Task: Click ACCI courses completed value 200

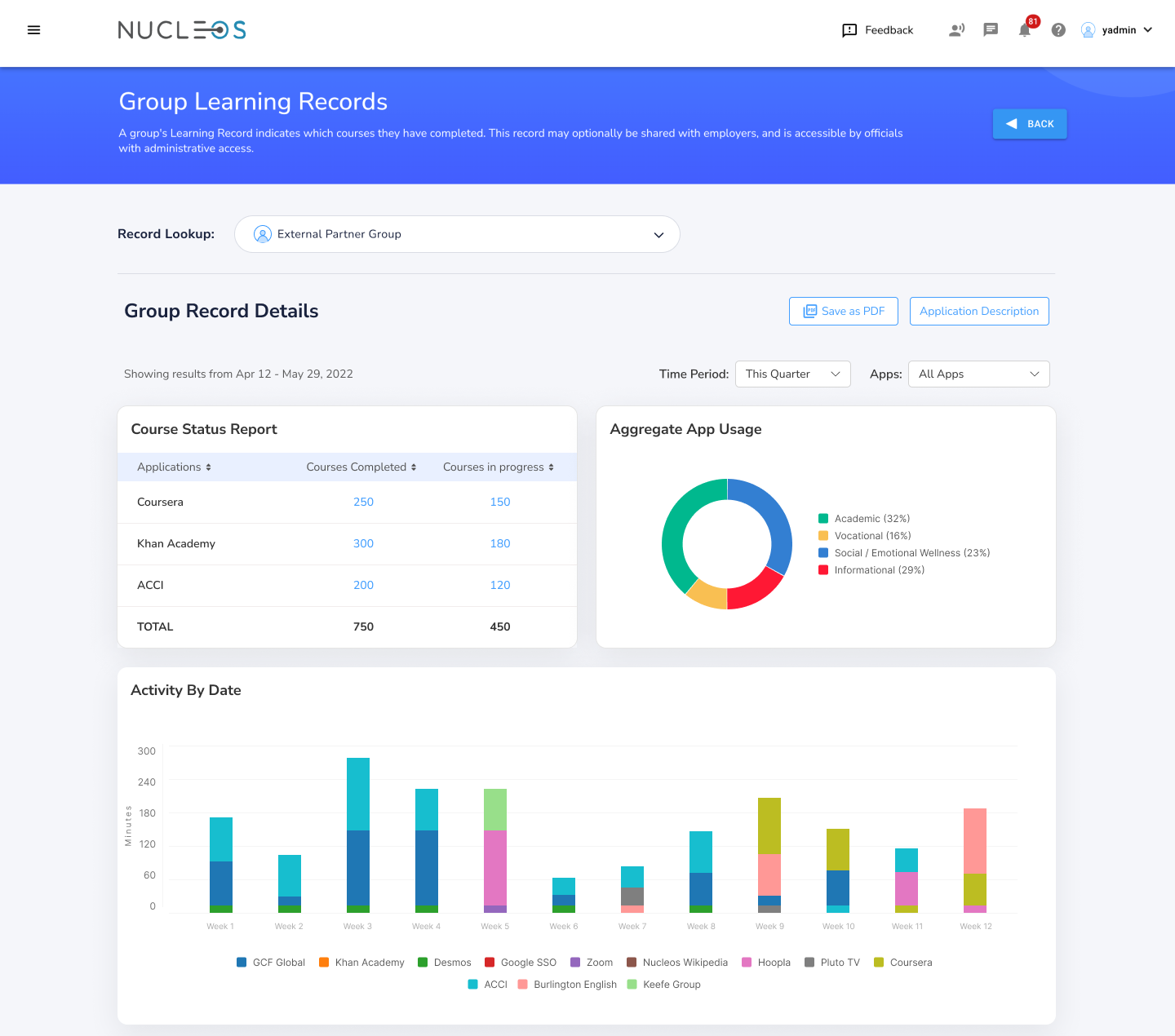Action: 363,585
